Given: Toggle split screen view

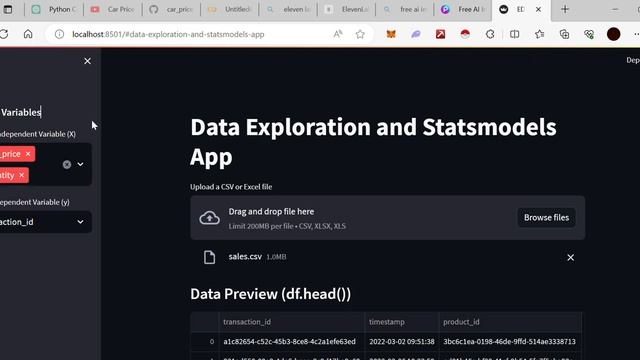Looking at the screenshot, I should pos(515,34).
